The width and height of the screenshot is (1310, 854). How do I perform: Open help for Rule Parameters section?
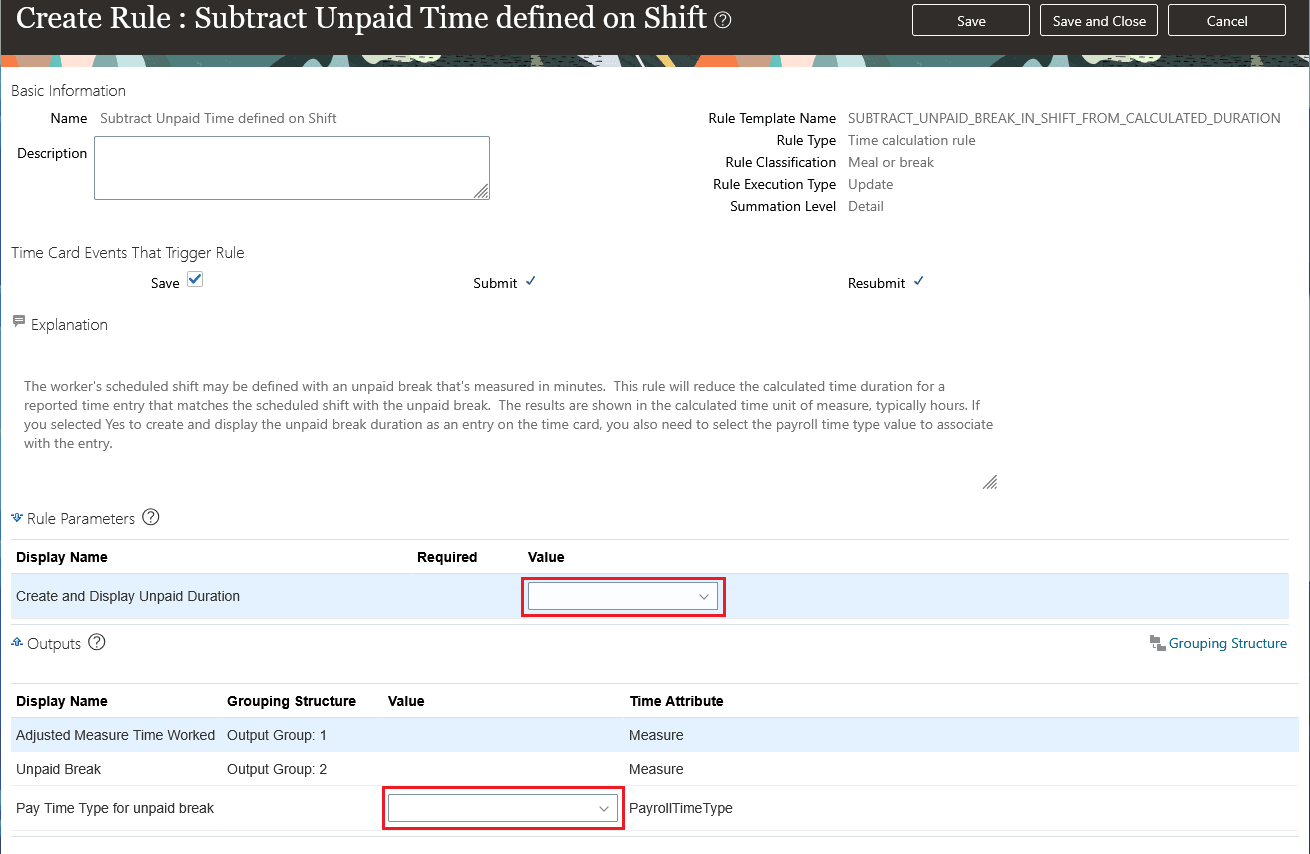tap(150, 517)
